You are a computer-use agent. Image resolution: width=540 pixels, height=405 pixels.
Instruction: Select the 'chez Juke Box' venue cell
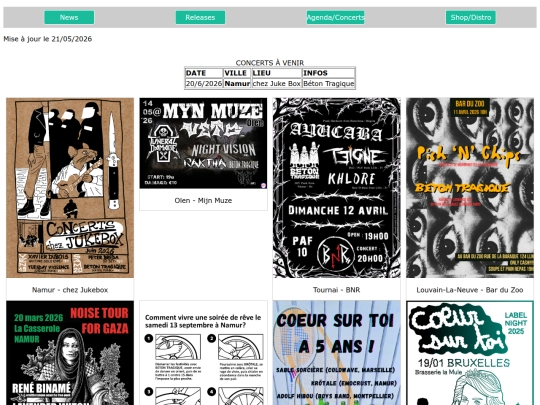[x=277, y=83]
